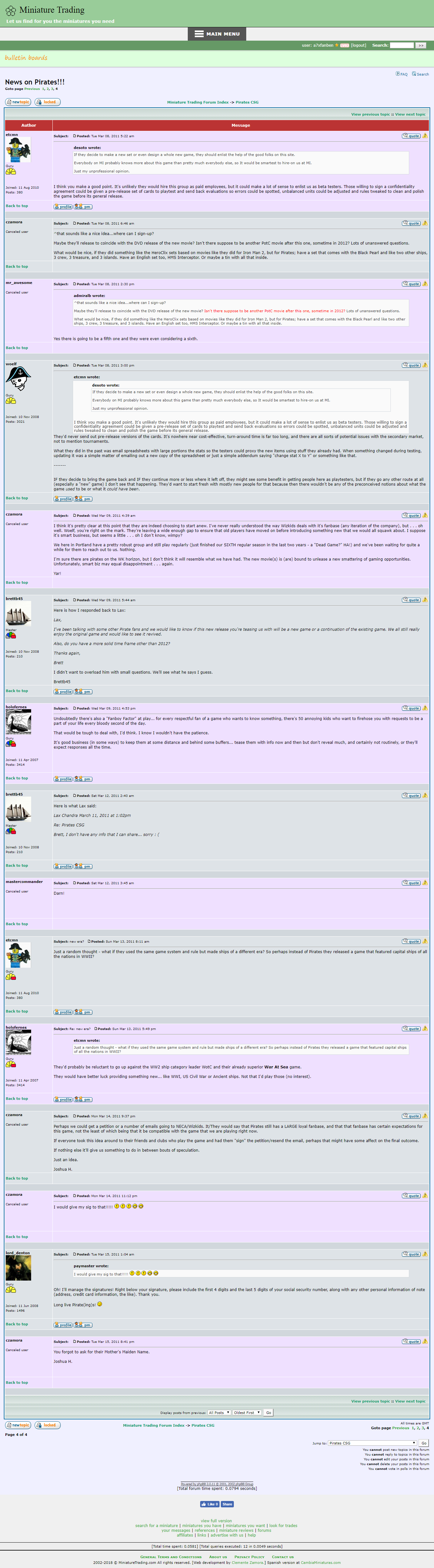Click the top 'locked' topic icon
This screenshot has height=1568, width=434.
pos(47,102)
